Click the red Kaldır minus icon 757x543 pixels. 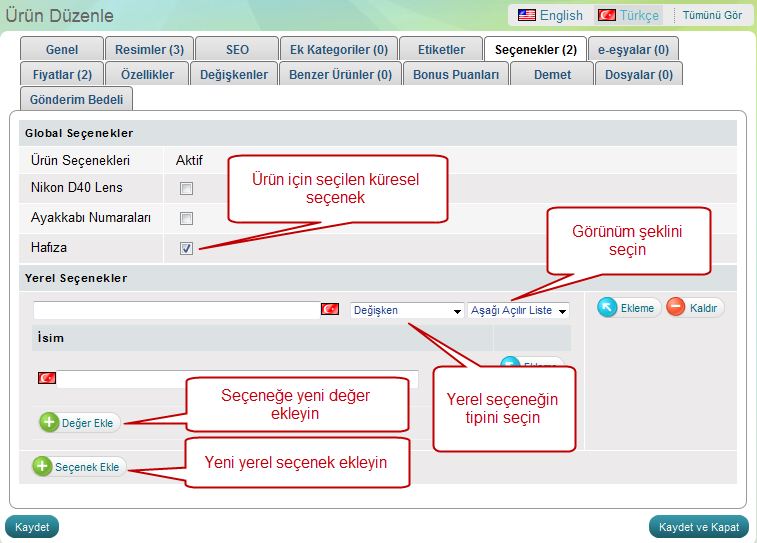point(676,308)
